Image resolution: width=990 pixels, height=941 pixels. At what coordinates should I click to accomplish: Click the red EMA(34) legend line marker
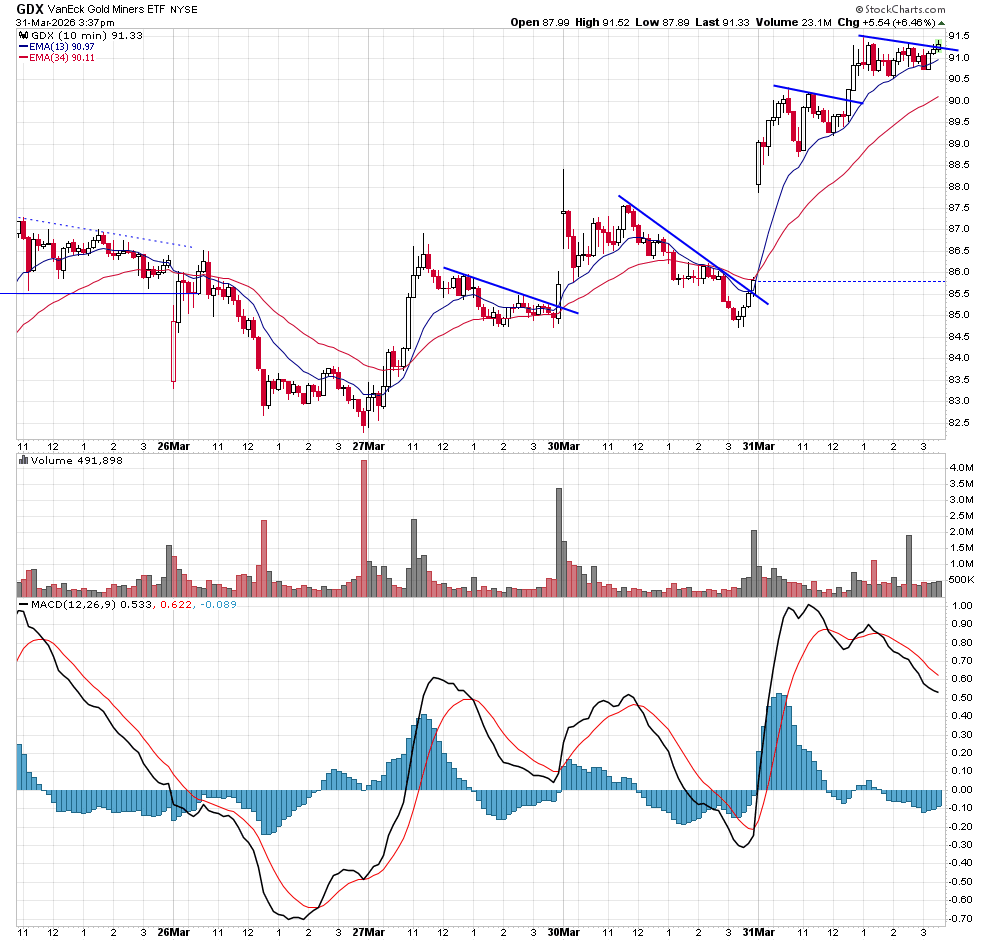click(x=24, y=58)
